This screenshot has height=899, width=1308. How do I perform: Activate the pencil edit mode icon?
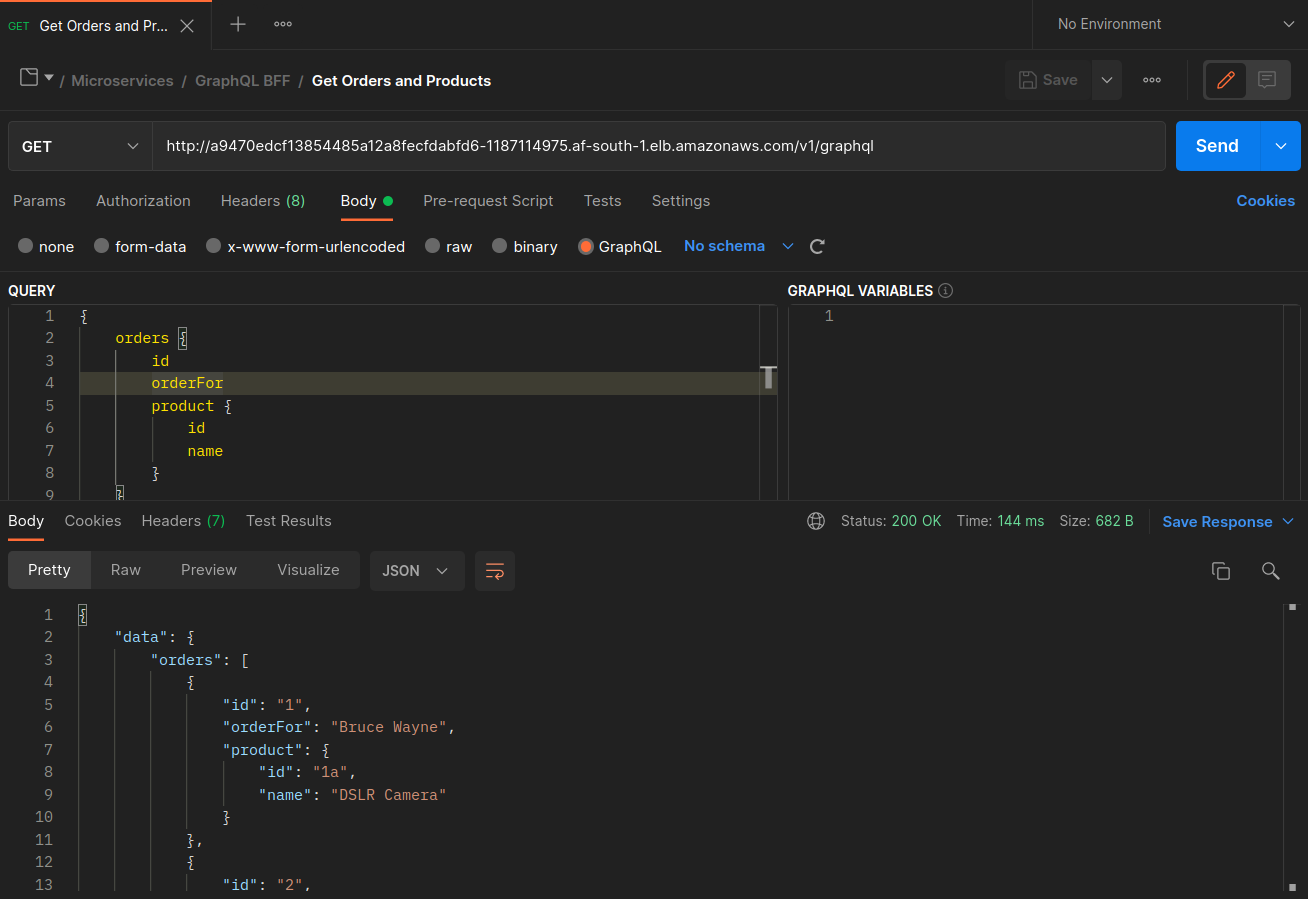coord(1226,80)
